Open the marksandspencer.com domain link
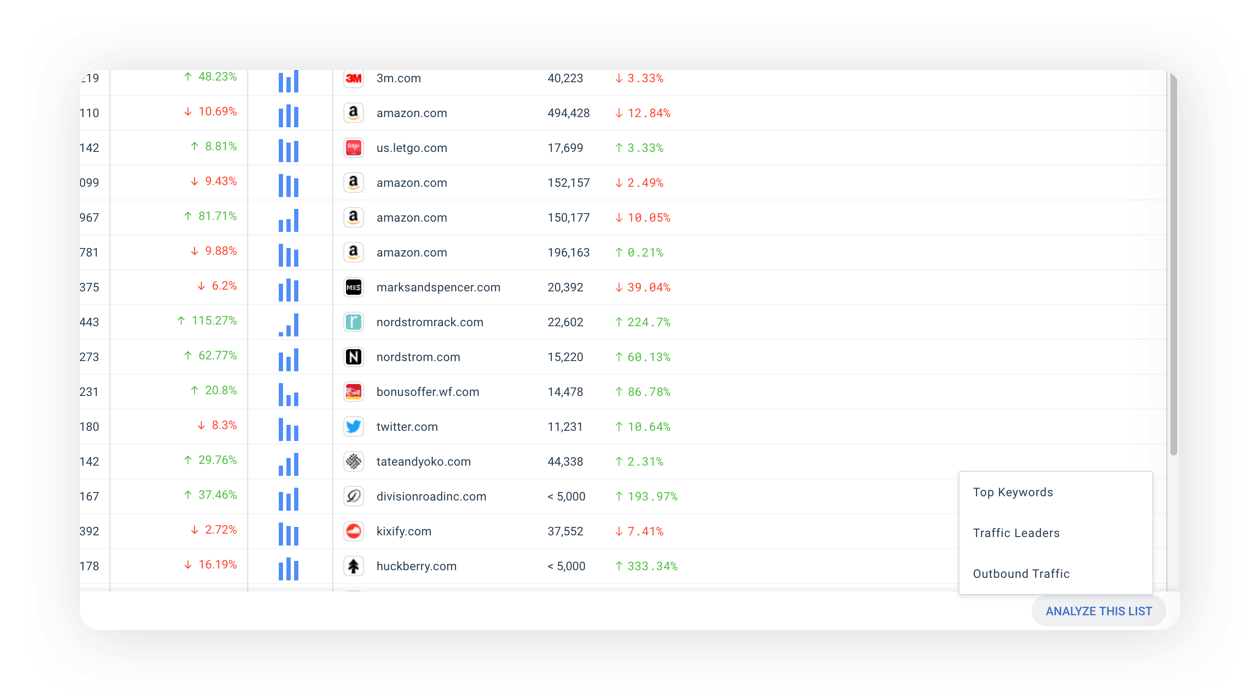The image size is (1260, 700). point(438,287)
